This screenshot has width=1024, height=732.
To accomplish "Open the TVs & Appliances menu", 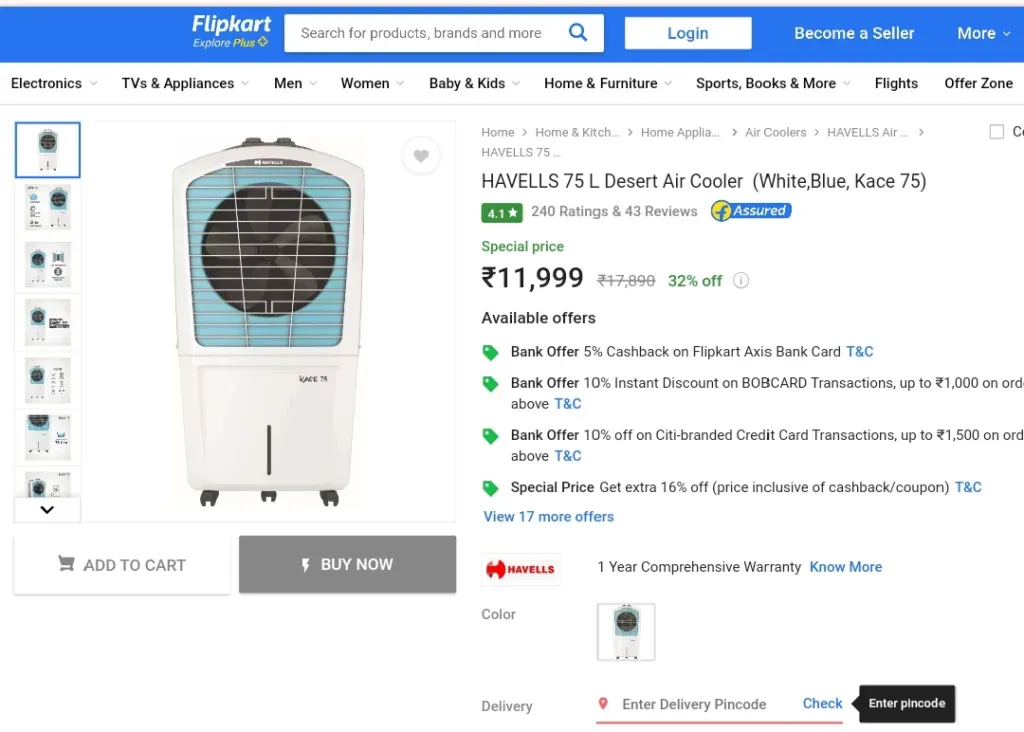I will [x=185, y=84].
